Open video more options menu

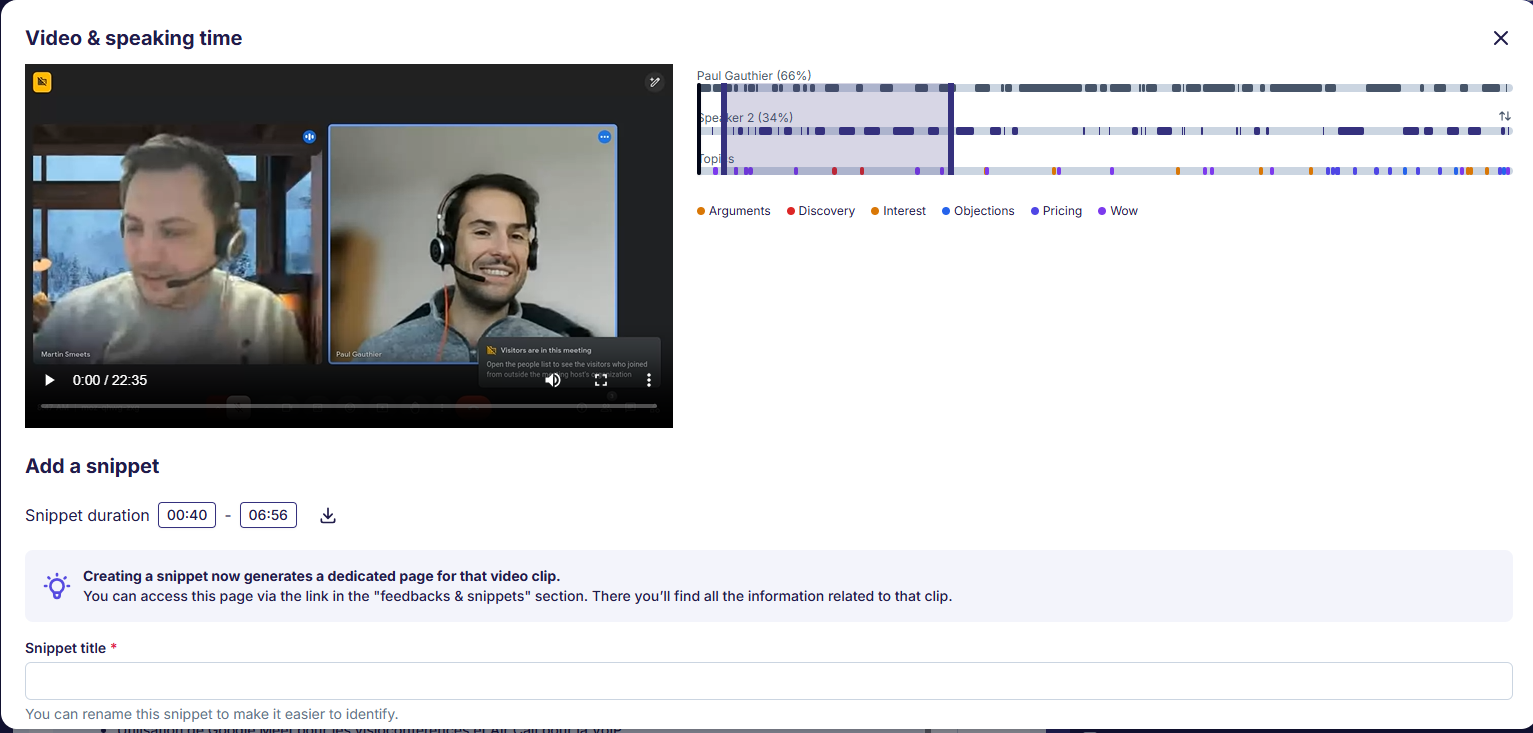tap(649, 380)
